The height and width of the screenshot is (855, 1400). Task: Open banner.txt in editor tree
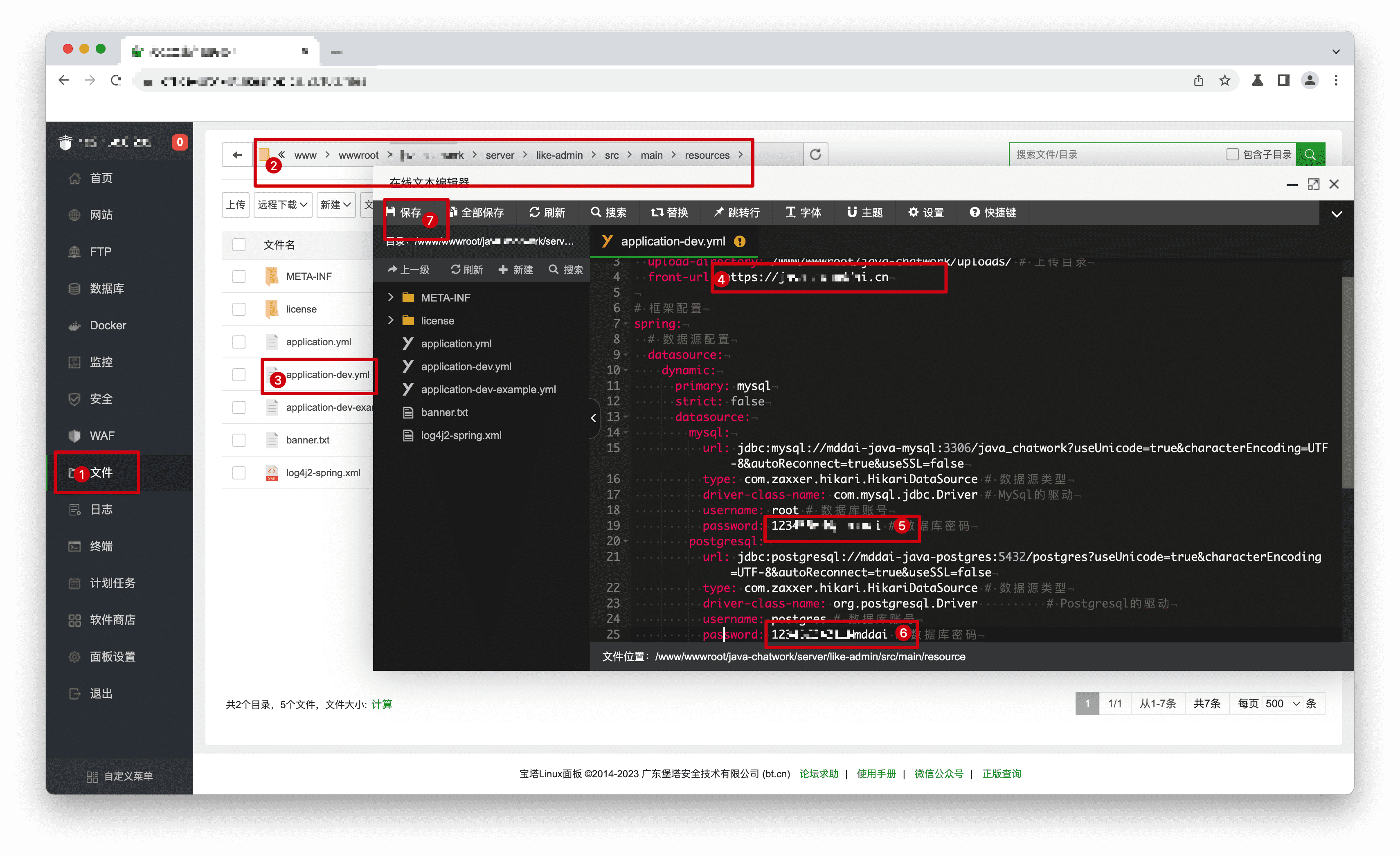tap(444, 412)
